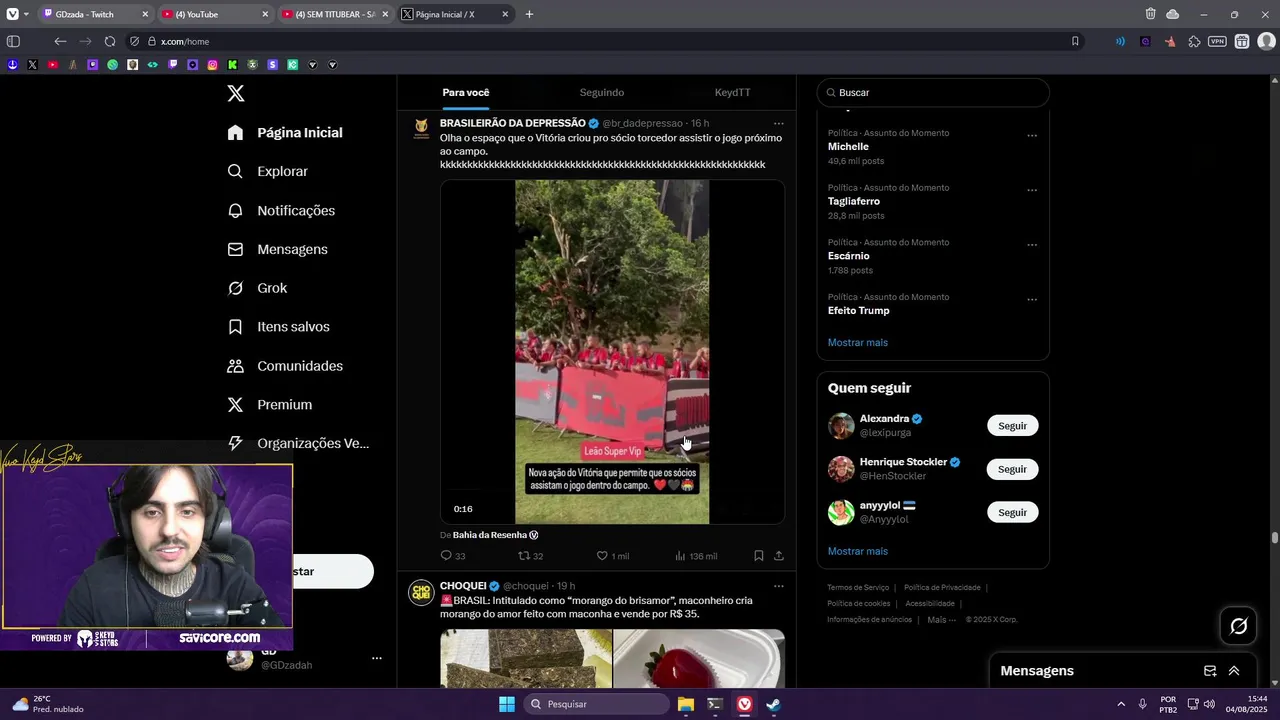Switch to the (4) YouTube browser tab
The width and height of the screenshot is (1280, 720).
214,14
